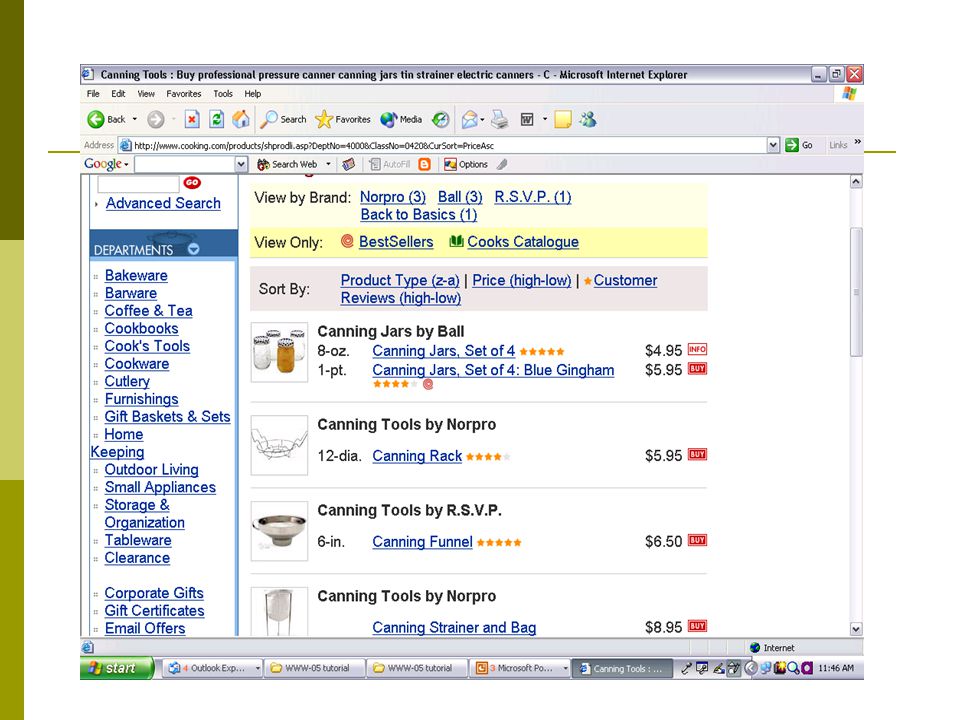Open the Tools menu
960x720 pixels.
223,94
